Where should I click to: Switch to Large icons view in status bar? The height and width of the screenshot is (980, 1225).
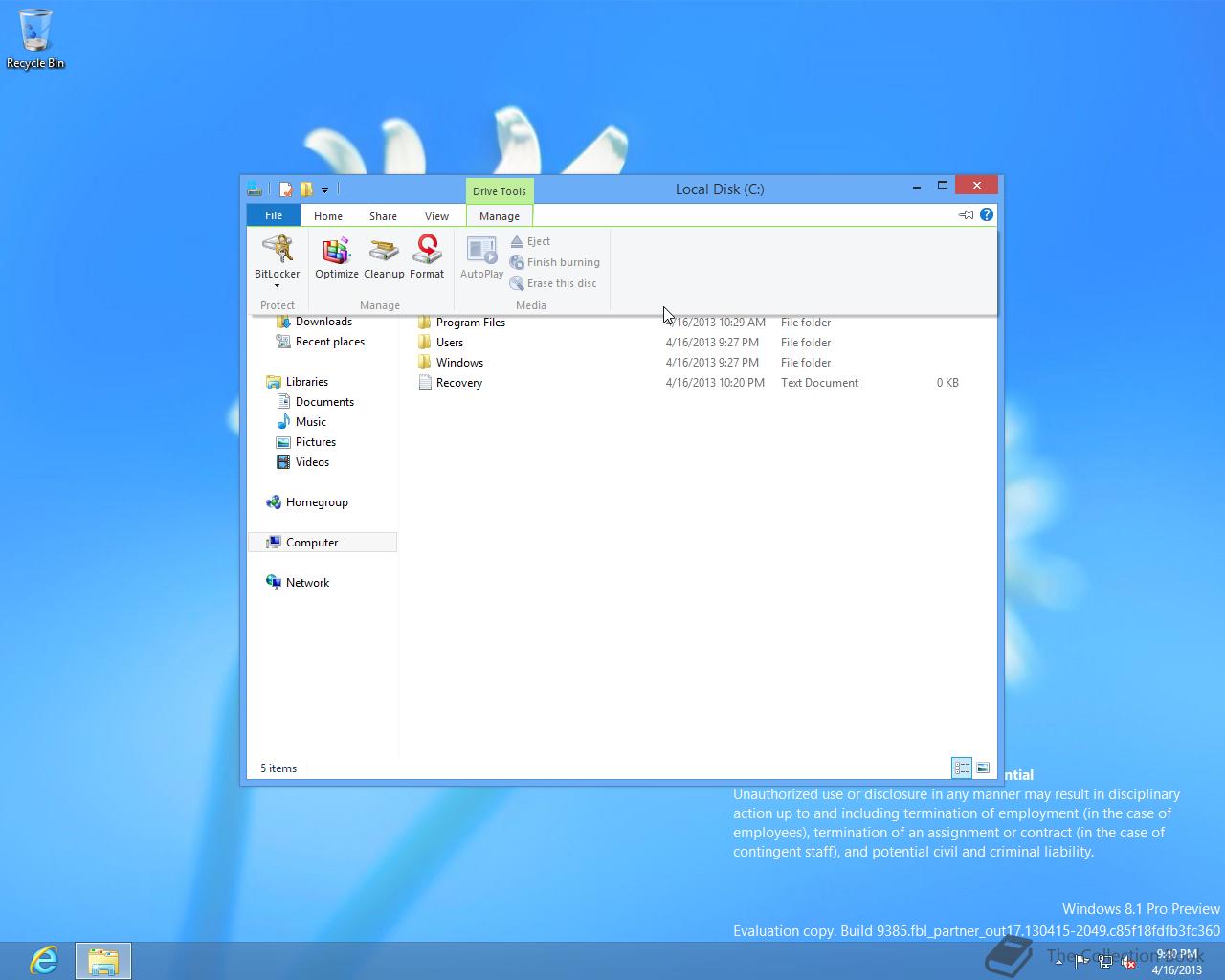[983, 768]
